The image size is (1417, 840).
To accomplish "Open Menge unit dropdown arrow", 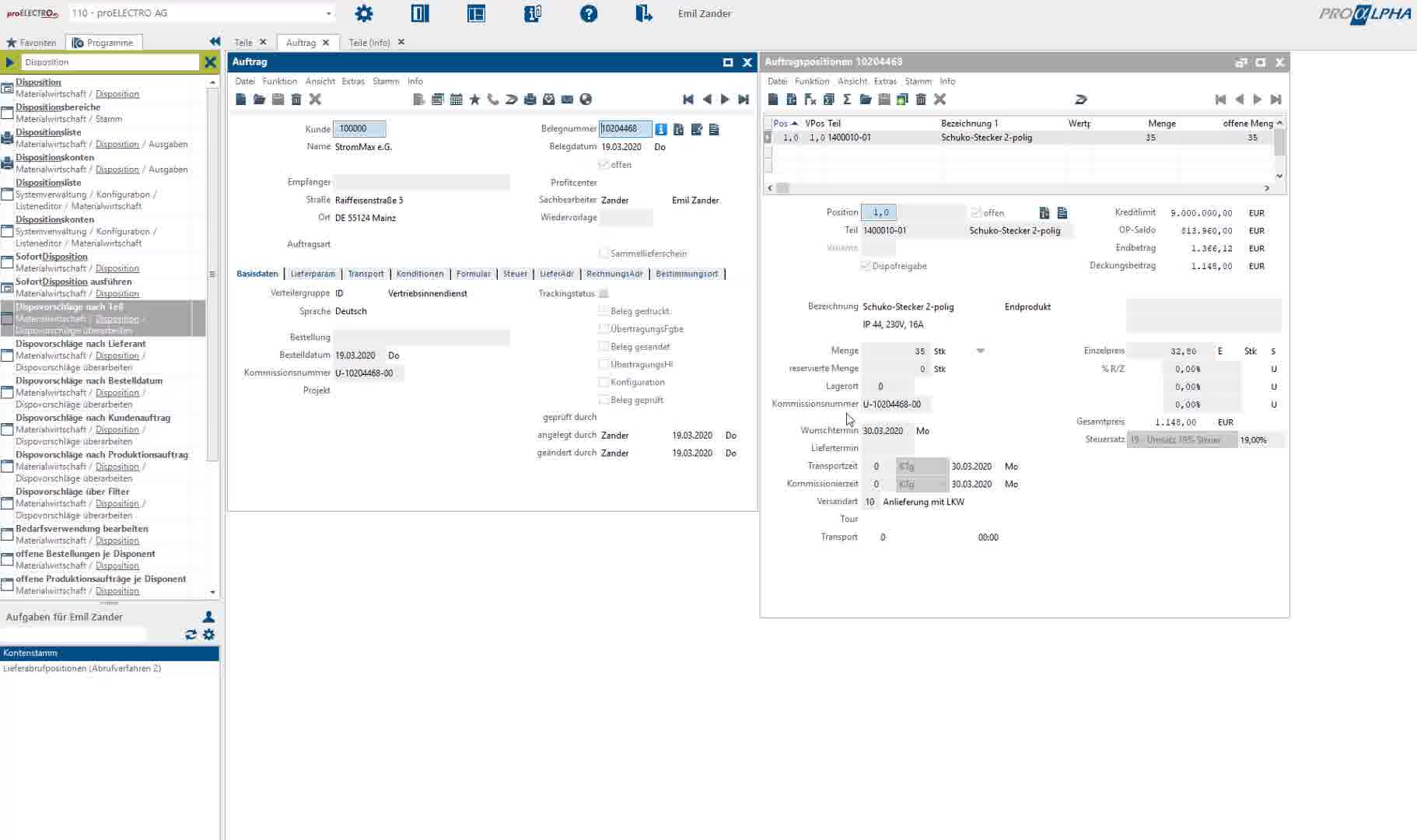I will pyautogui.click(x=981, y=351).
